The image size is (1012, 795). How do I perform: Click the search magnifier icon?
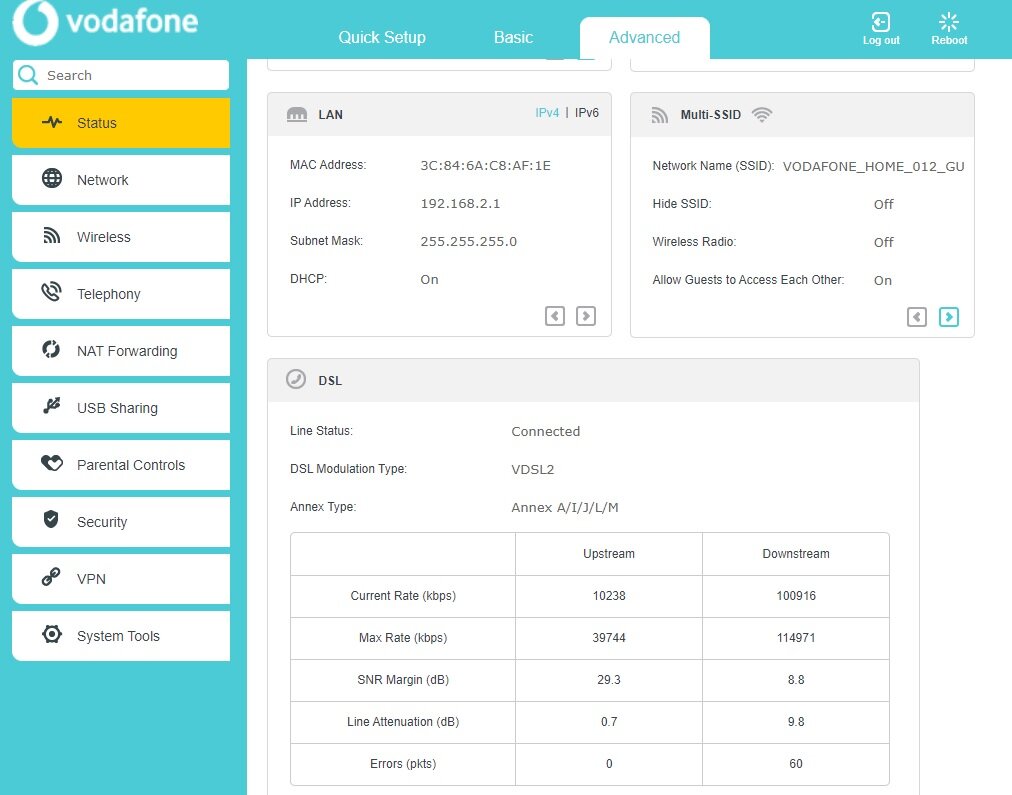tap(28, 75)
